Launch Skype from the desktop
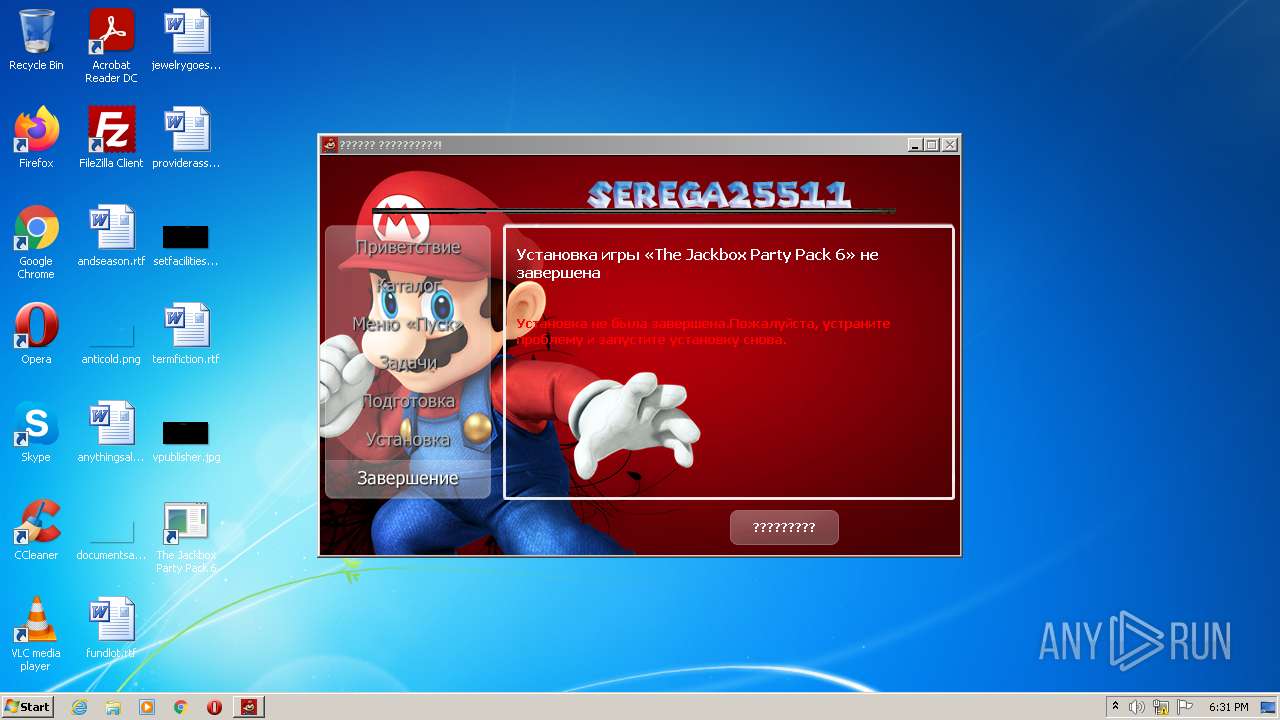Image resolution: width=1280 pixels, height=720 pixels. click(36, 431)
